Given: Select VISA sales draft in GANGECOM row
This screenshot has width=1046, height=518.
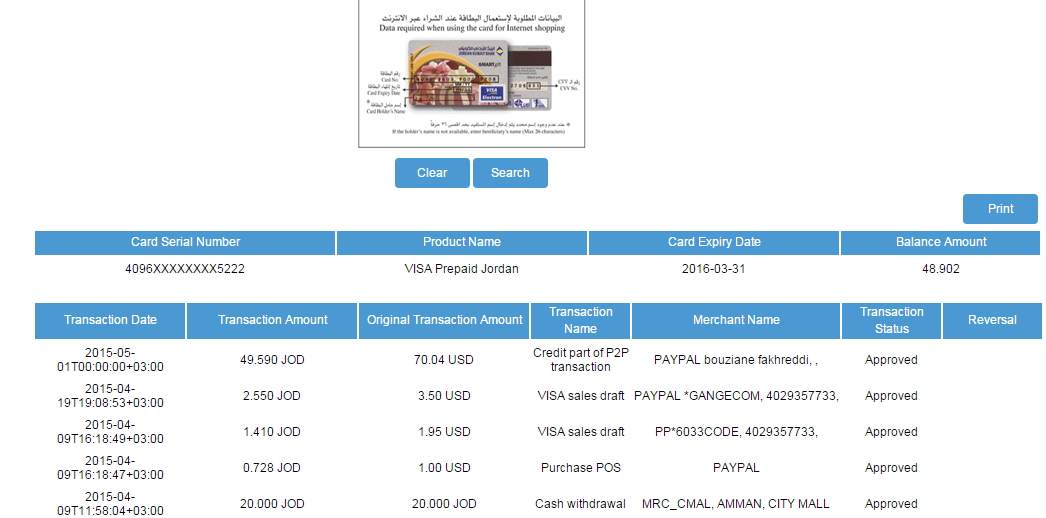Looking at the screenshot, I should point(580,396).
